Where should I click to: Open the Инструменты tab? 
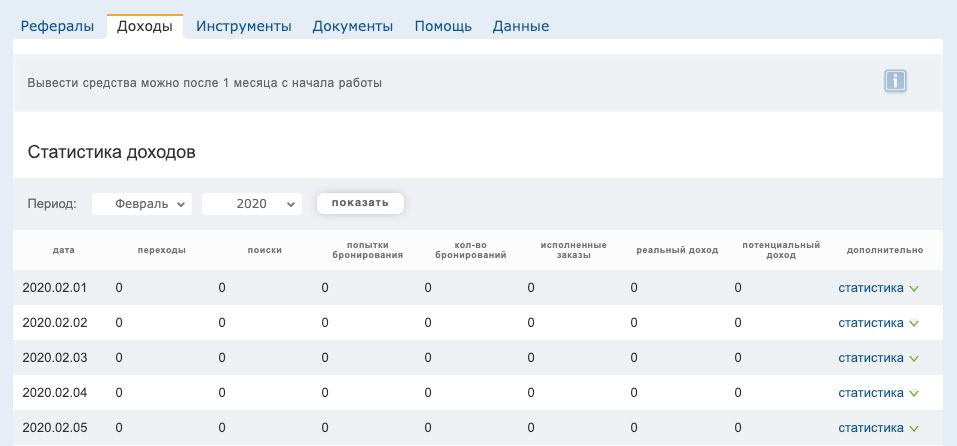click(x=243, y=27)
